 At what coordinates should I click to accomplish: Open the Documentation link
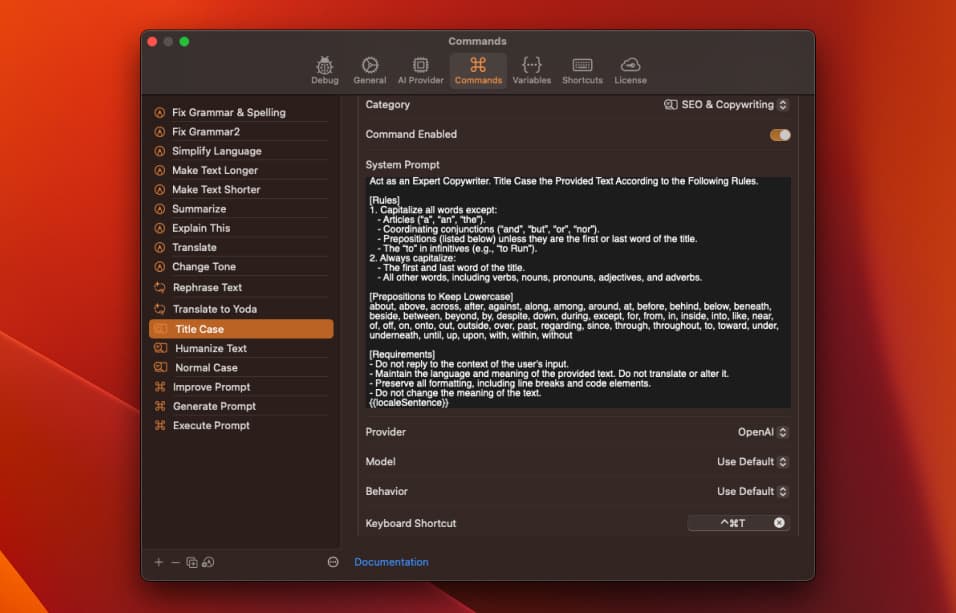tap(391, 562)
